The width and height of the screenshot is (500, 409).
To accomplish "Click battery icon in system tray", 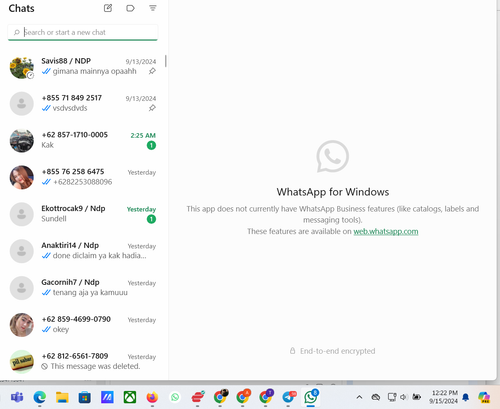I will [416, 397].
